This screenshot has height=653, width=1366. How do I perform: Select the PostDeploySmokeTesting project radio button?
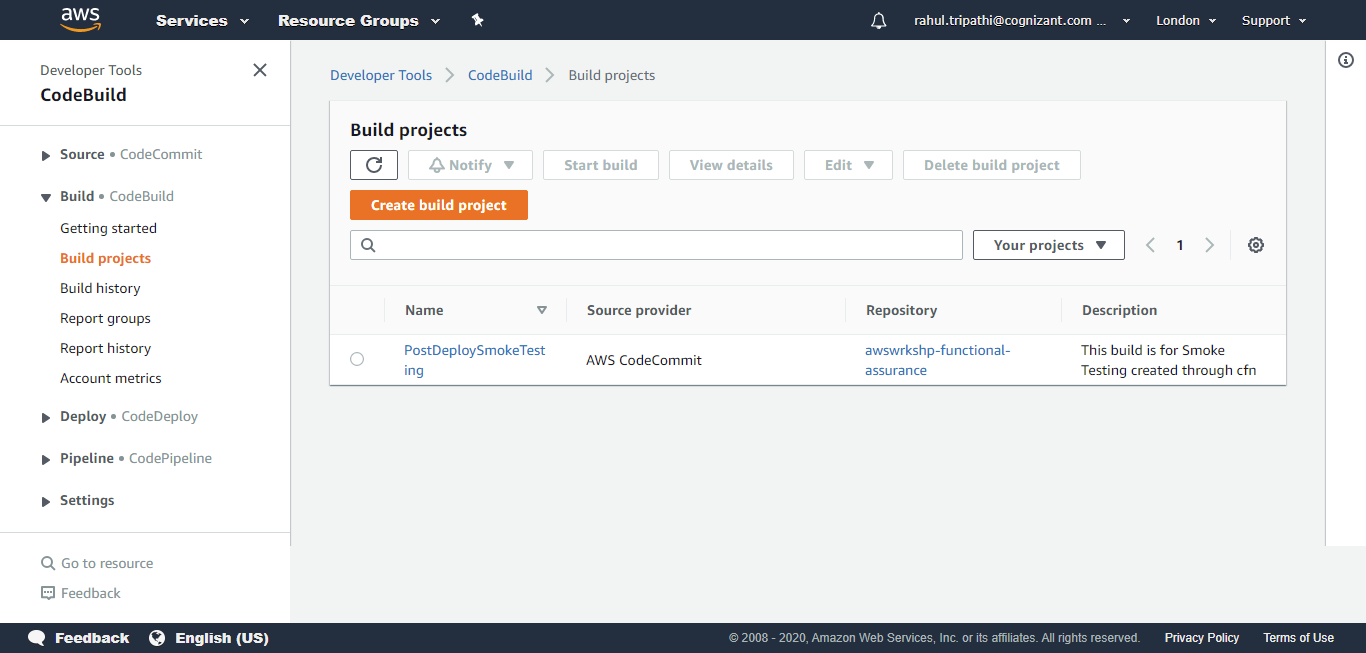pos(357,359)
